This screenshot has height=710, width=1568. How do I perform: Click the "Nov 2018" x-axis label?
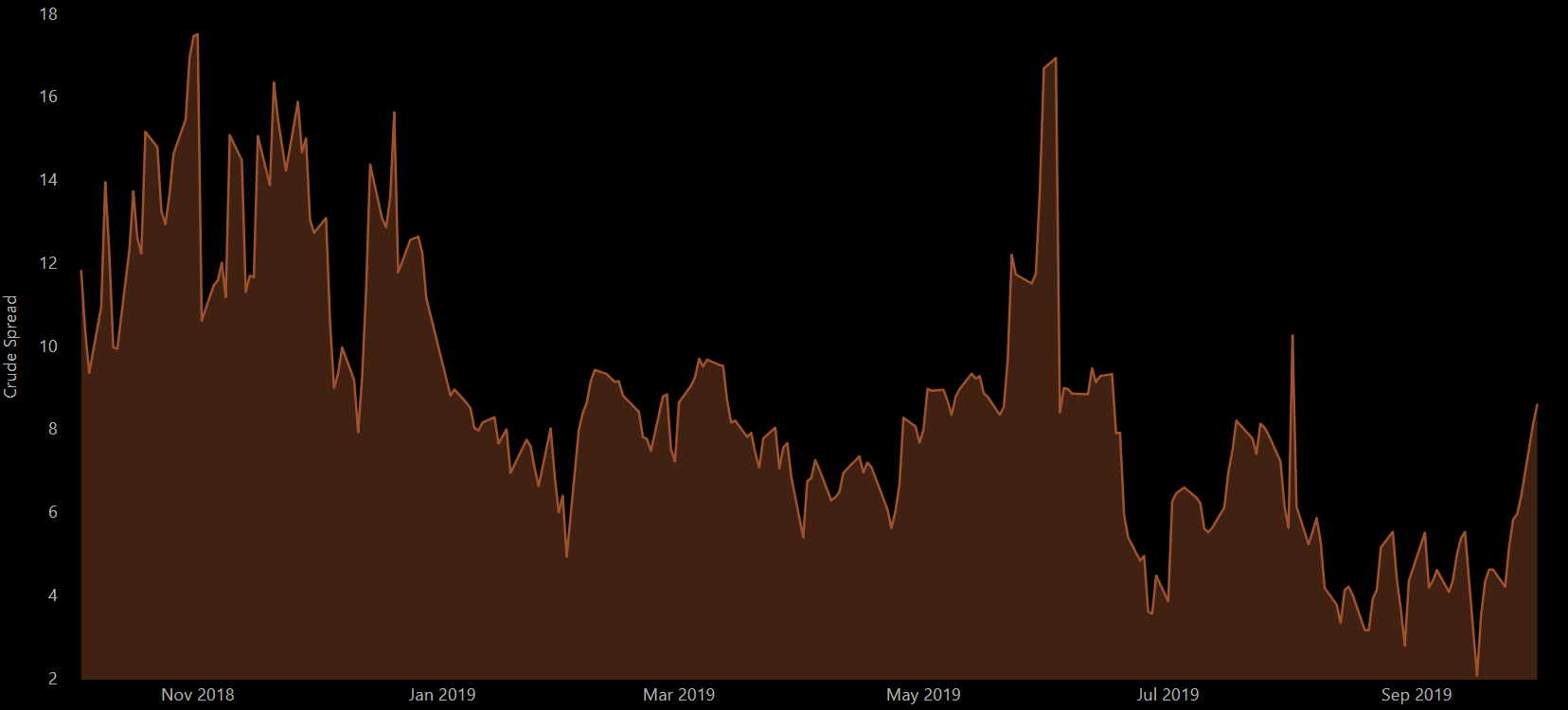tap(198, 695)
